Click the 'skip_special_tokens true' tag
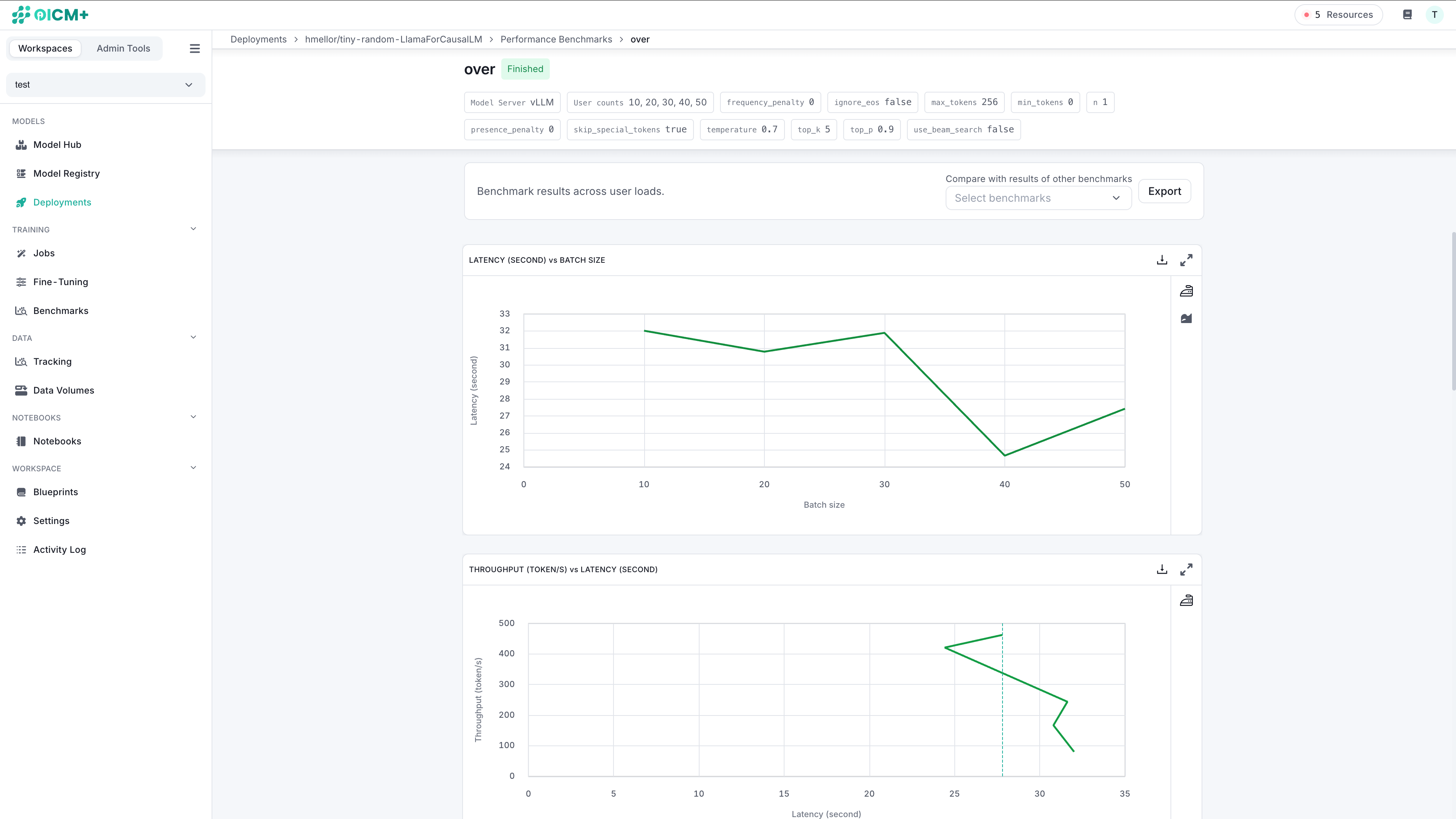The image size is (1456, 819). (630, 129)
